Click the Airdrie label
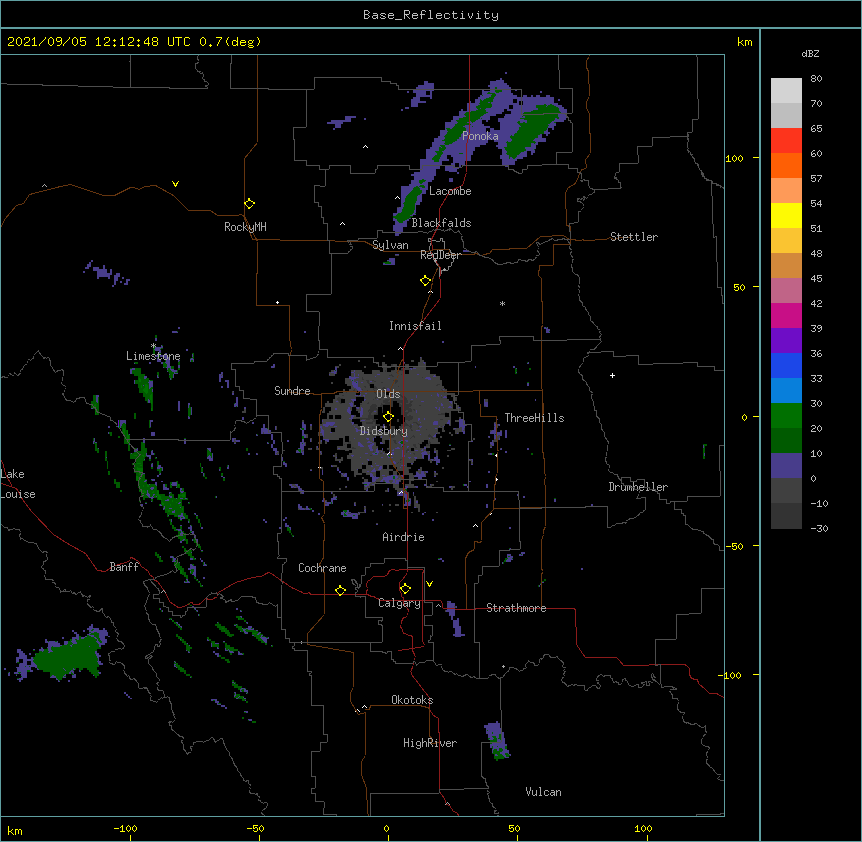Screen dimensions: 862x842 [x=404, y=537]
